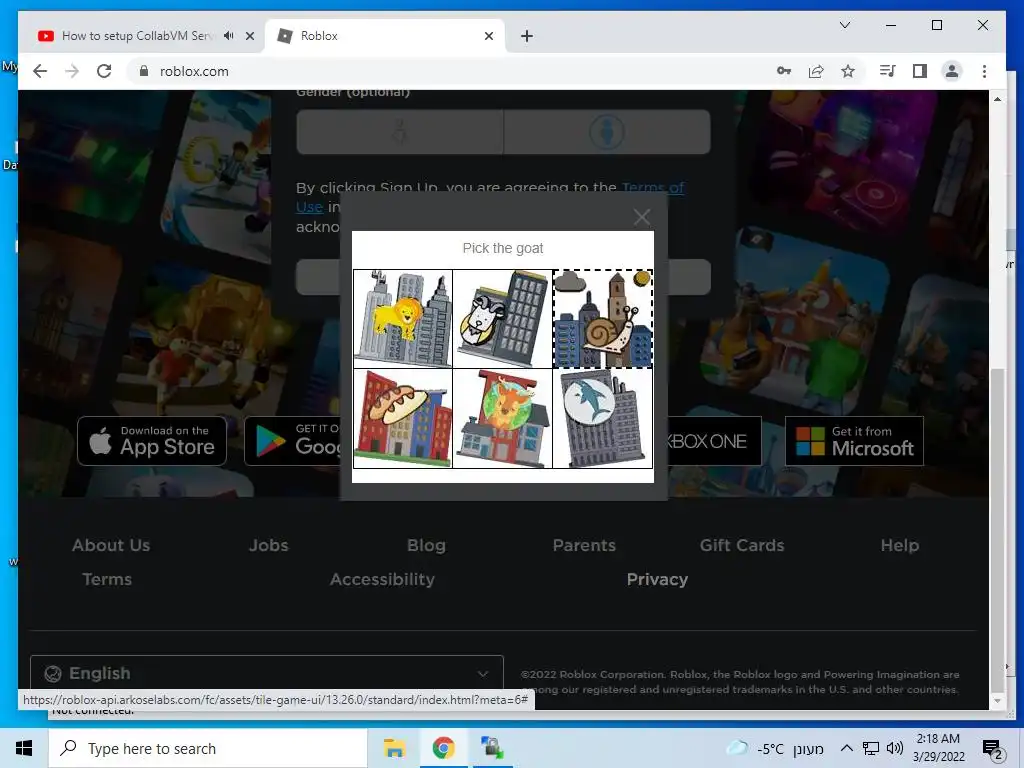
Task: Pick the shark tile
Action: pyautogui.click(x=602, y=419)
